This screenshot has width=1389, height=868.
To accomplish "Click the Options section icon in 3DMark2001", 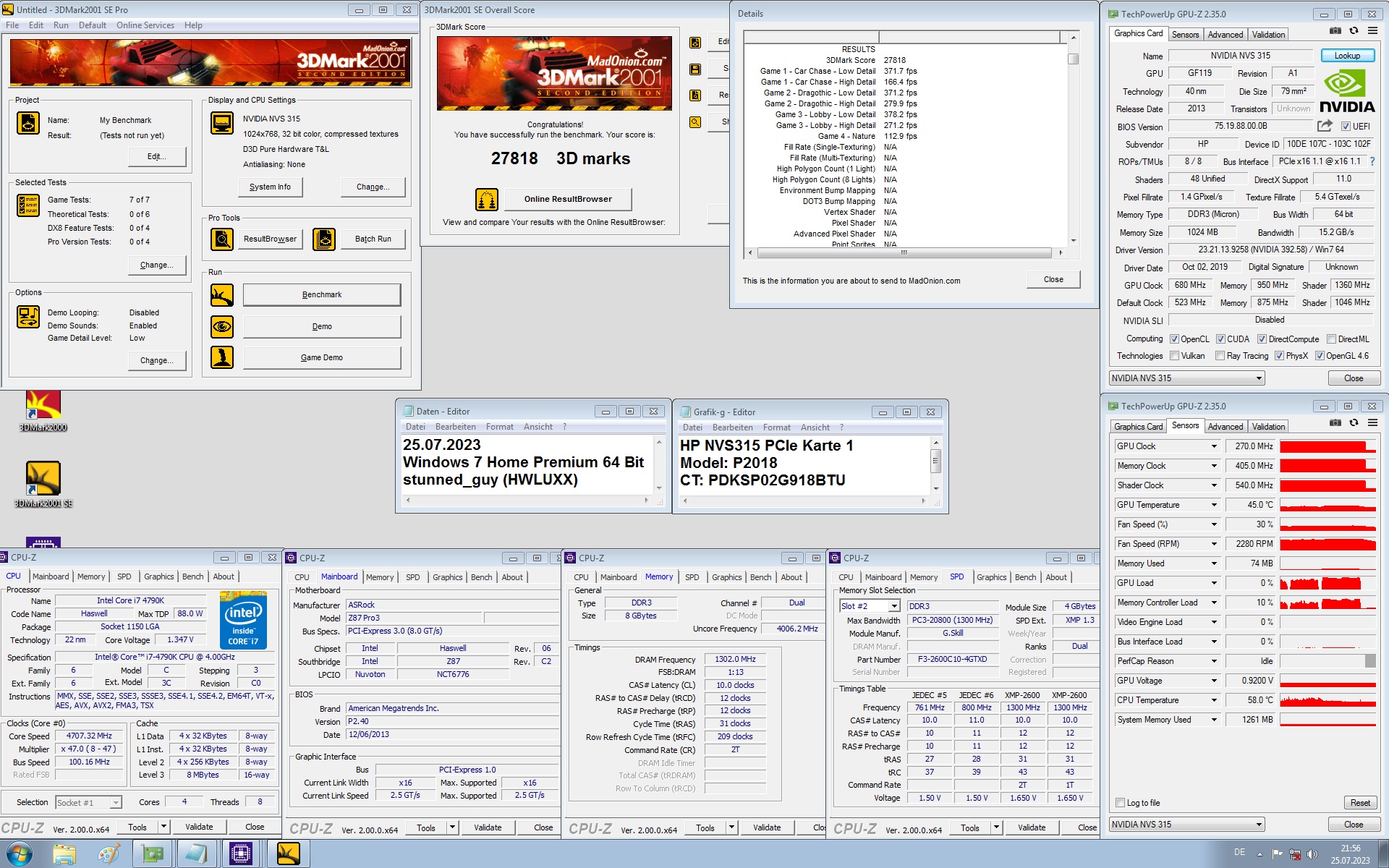I will coord(28,317).
